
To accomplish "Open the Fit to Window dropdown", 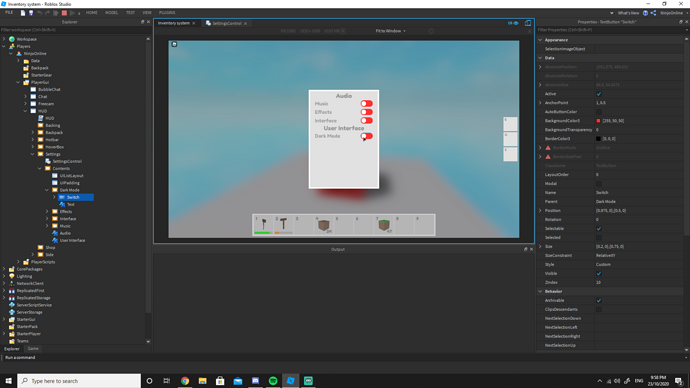I will click(391, 31).
